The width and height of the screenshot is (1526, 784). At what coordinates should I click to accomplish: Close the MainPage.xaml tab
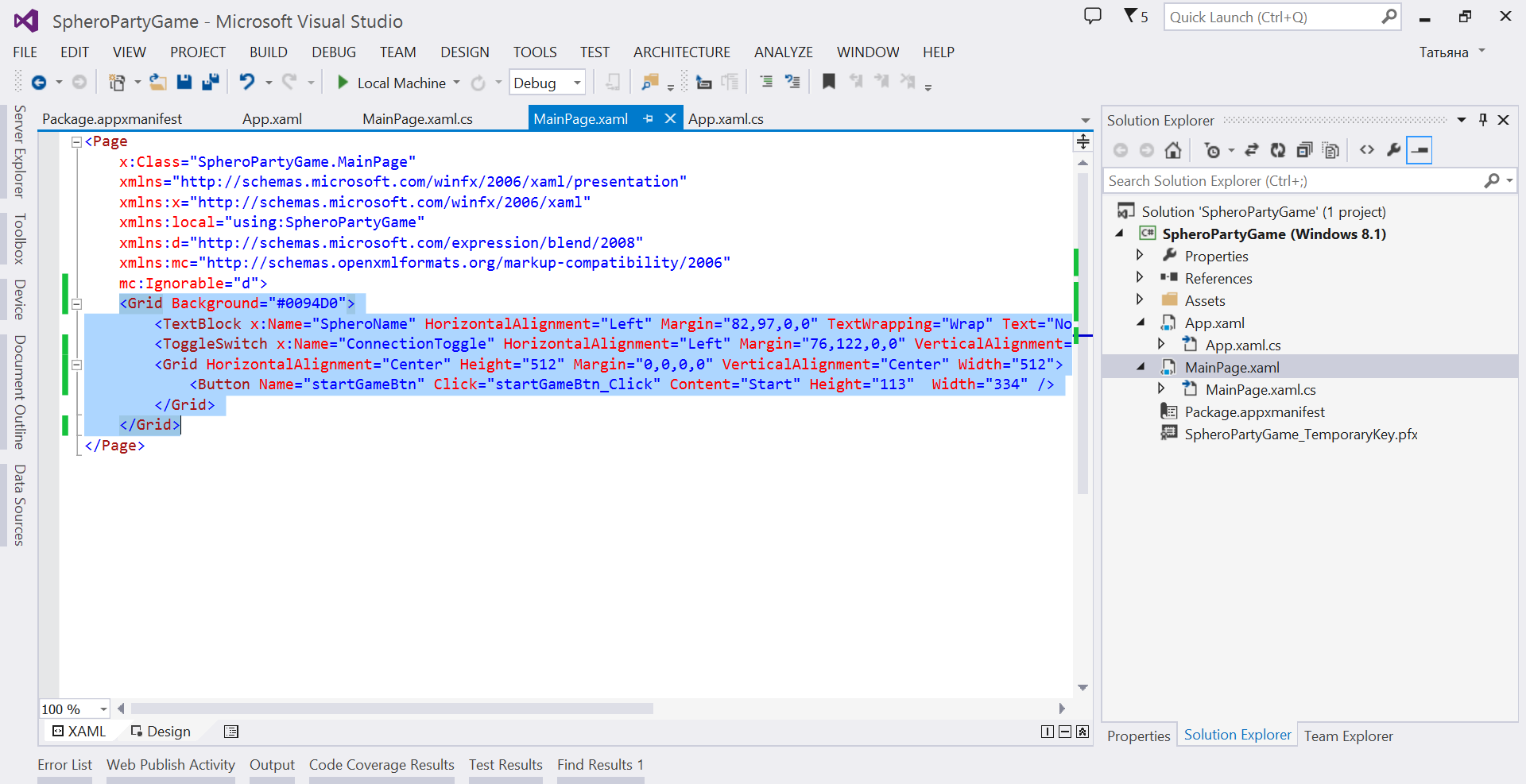670,118
